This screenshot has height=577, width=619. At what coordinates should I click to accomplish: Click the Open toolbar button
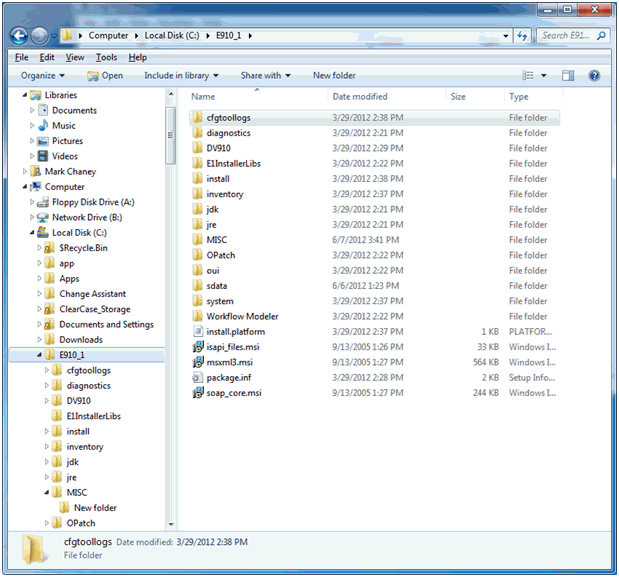click(105, 75)
